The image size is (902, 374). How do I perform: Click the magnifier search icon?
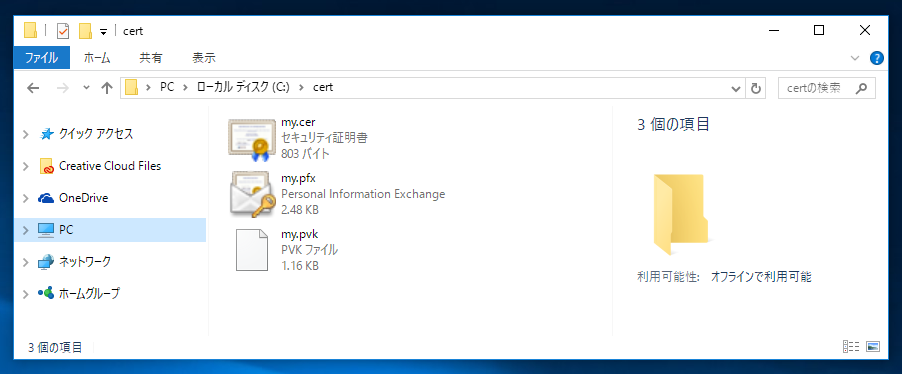click(861, 89)
